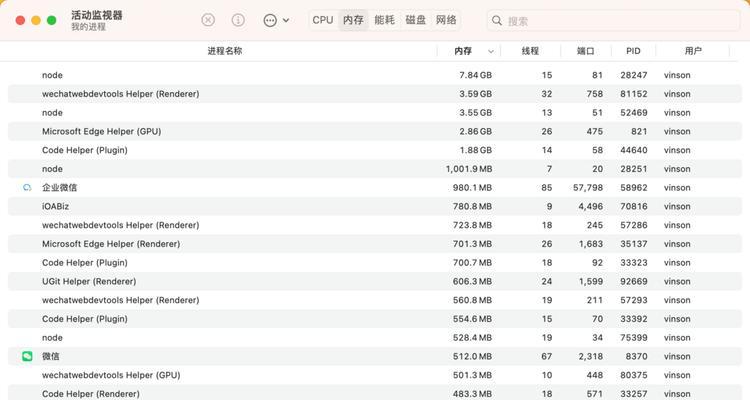Select node process using 7.84 GB

[375, 75]
